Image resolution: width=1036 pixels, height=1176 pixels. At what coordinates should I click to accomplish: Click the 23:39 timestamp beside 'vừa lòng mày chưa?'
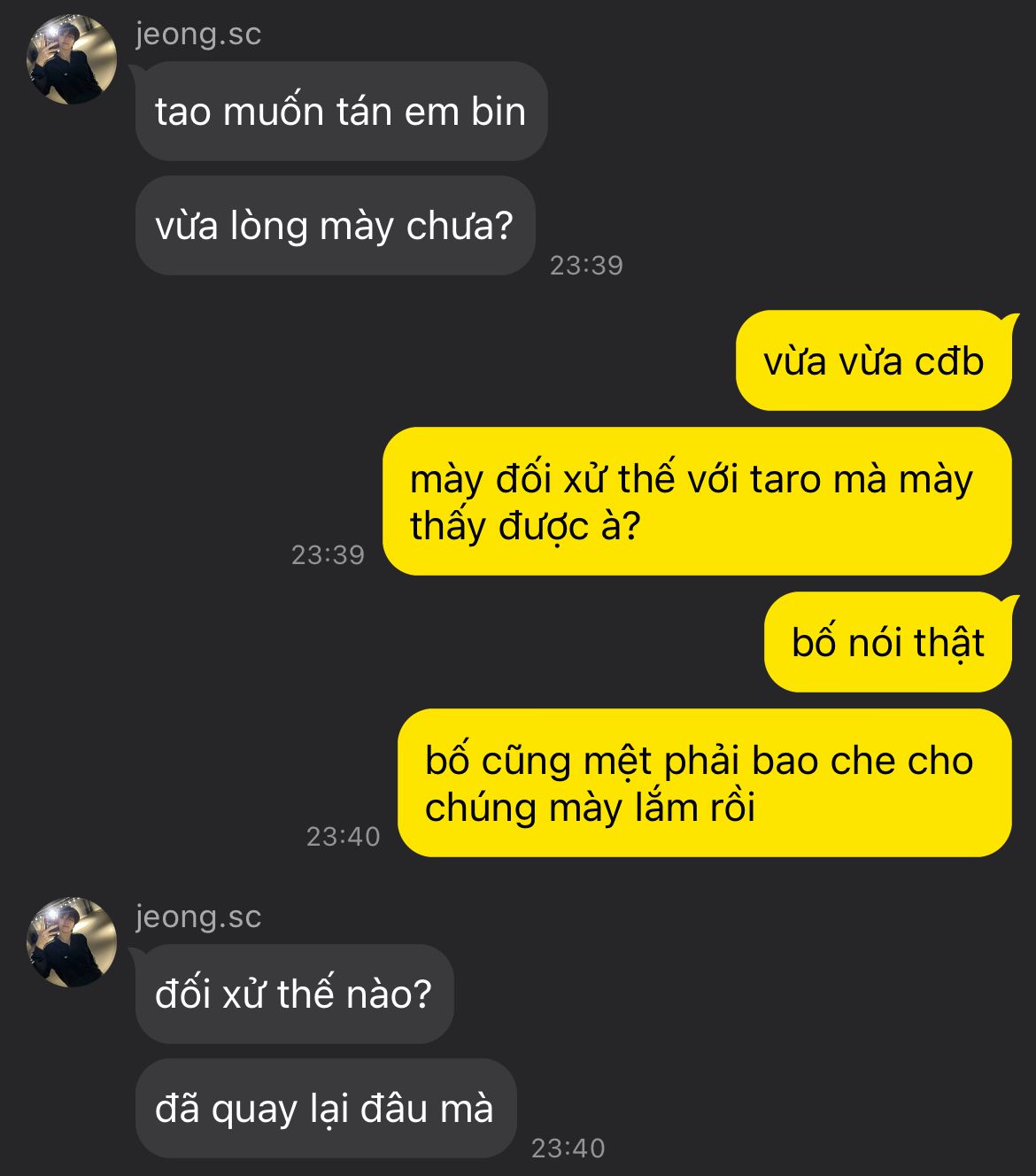tap(586, 265)
